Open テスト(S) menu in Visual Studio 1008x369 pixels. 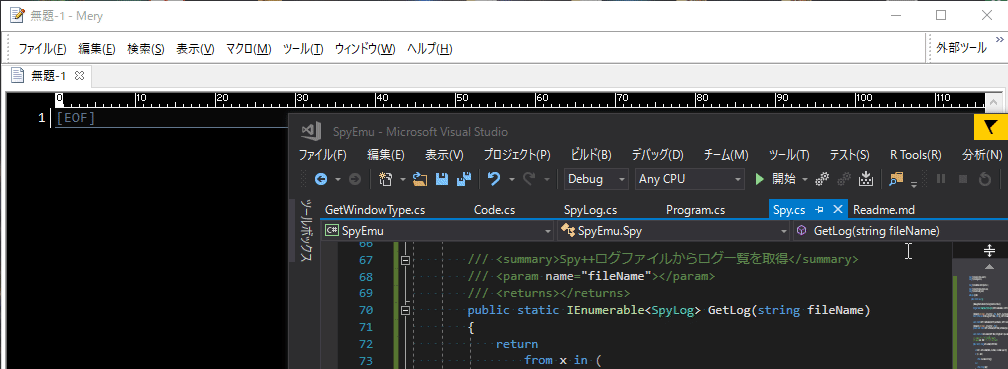[x=849, y=155]
